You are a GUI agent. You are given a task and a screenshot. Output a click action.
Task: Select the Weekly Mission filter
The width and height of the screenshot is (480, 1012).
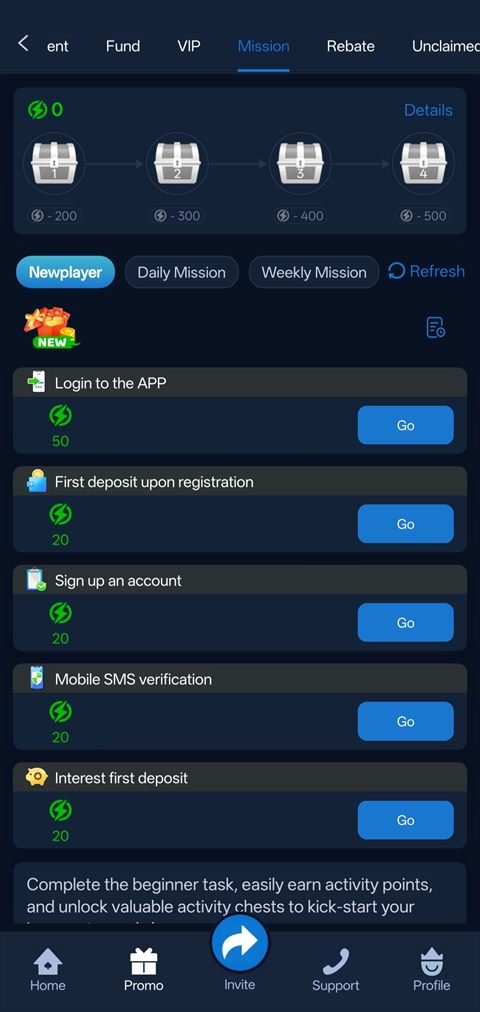pos(314,272)
